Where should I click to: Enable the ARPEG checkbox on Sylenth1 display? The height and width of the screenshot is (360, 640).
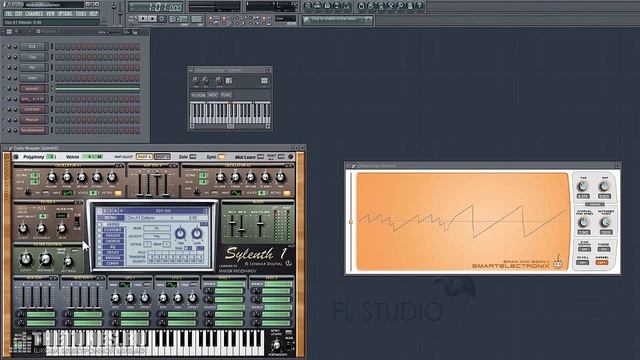100,224
